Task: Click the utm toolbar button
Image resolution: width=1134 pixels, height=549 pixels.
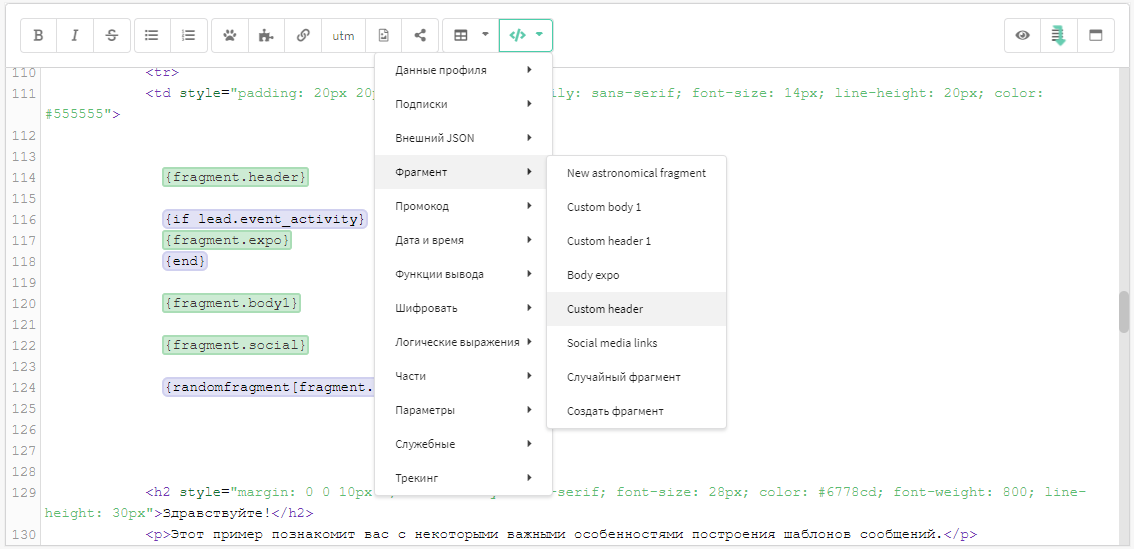Action: [x=344, y=35]
